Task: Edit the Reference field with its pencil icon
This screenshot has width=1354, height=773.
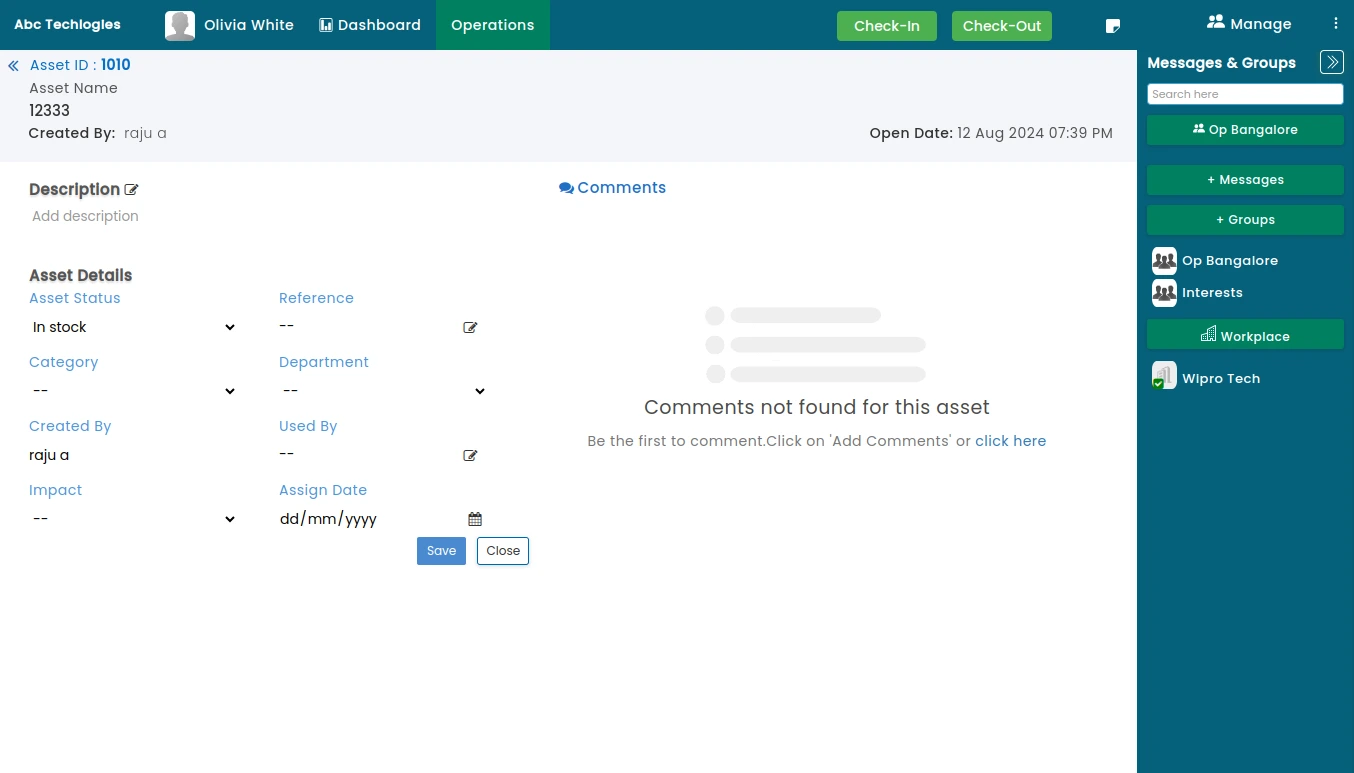Action: (470, 327)
